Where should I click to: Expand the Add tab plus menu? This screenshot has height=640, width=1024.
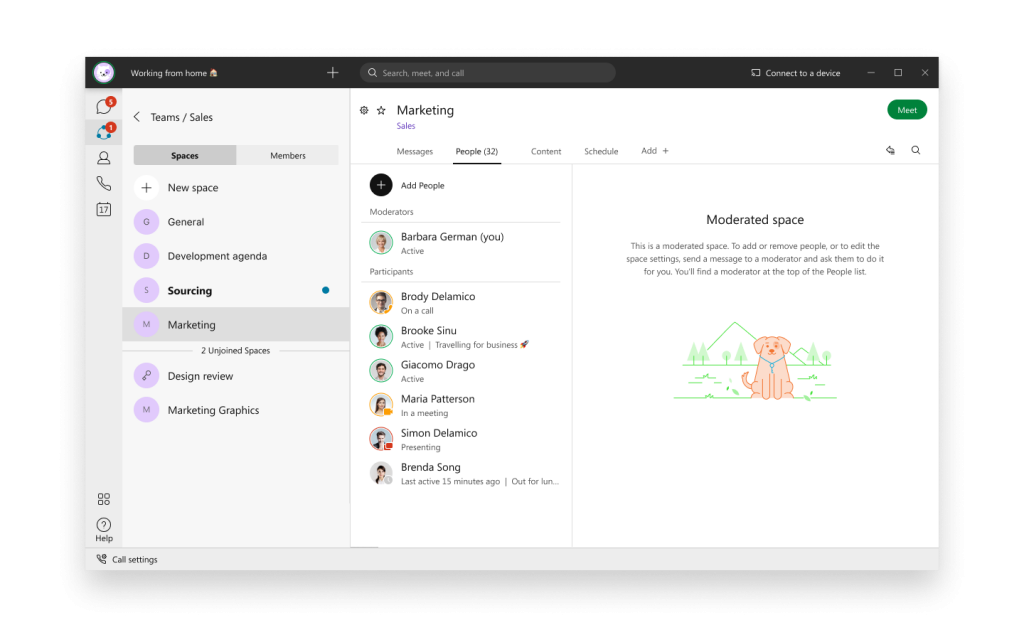(655, 151)
